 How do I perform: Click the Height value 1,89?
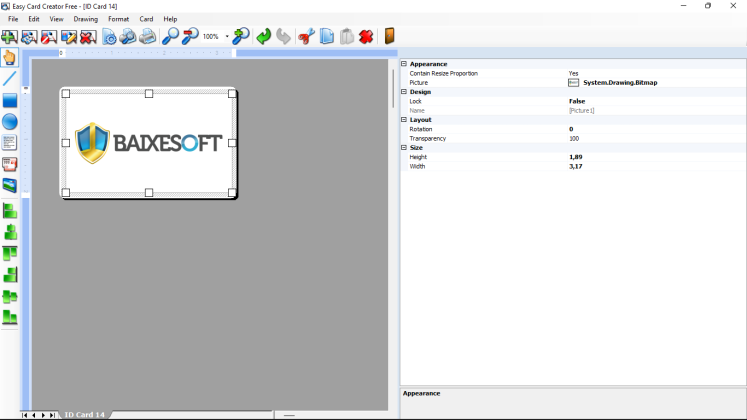pyautogui.click(x=575, y=157)
